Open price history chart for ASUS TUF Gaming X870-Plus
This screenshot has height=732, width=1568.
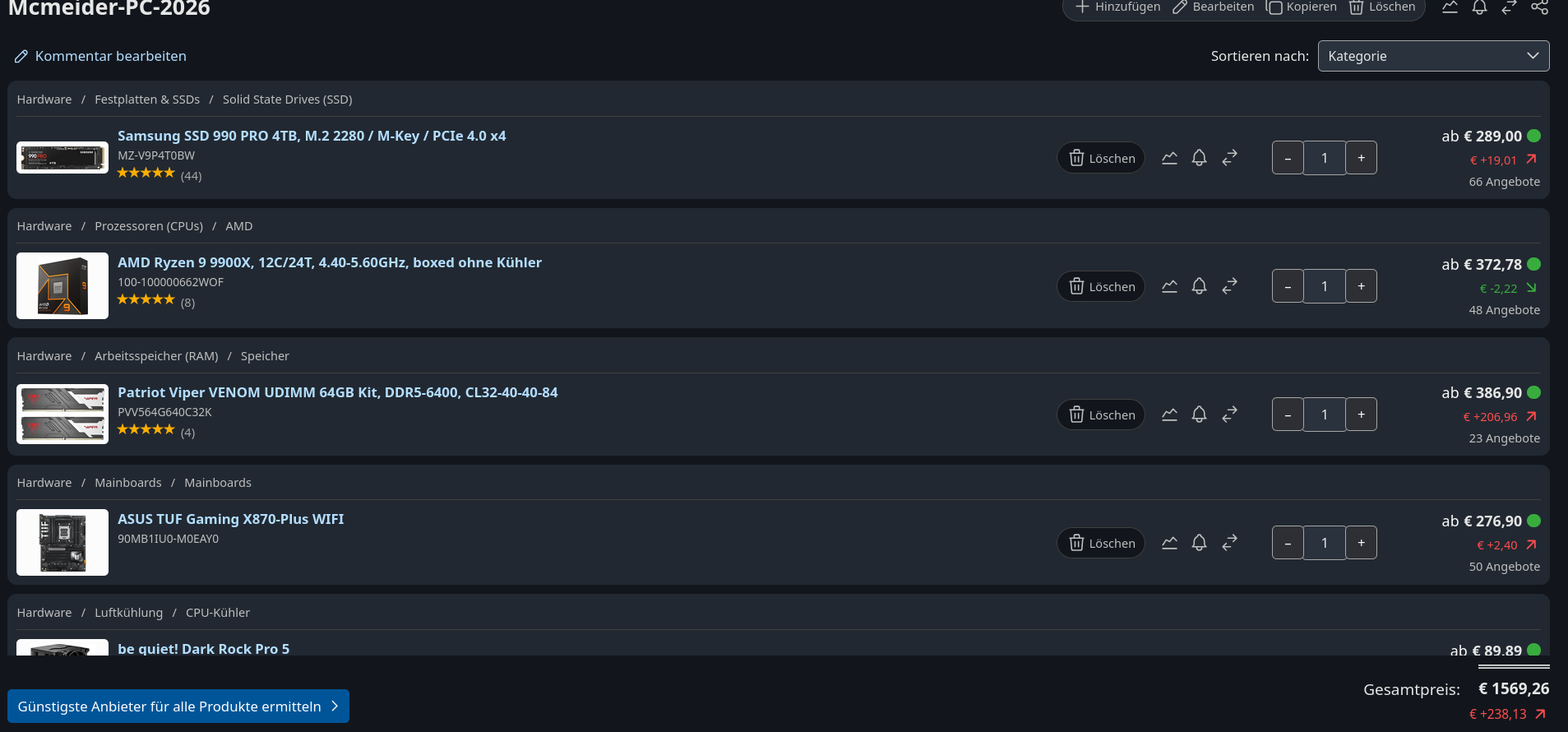(x=1169, y=543)
